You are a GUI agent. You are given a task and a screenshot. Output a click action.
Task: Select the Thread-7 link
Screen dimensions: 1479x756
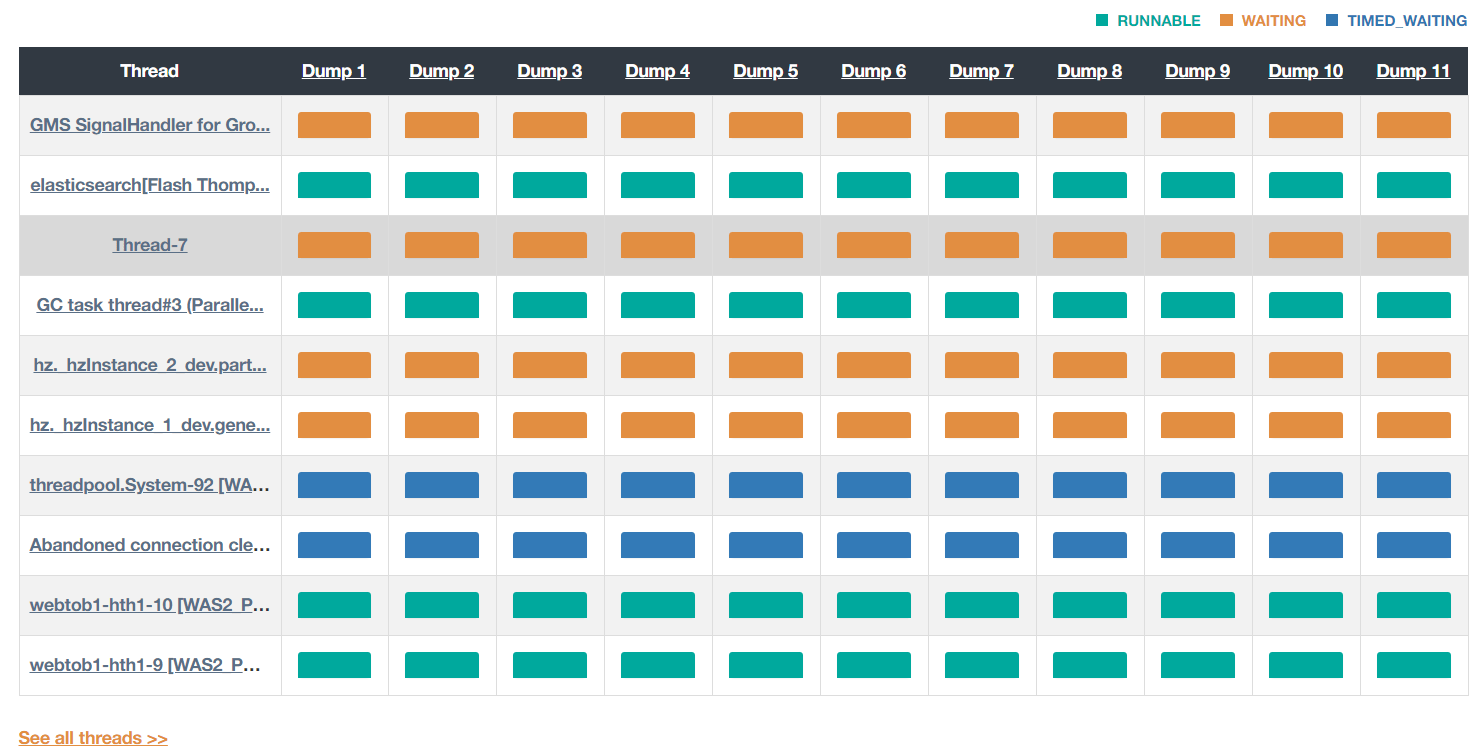click(150, 245)
